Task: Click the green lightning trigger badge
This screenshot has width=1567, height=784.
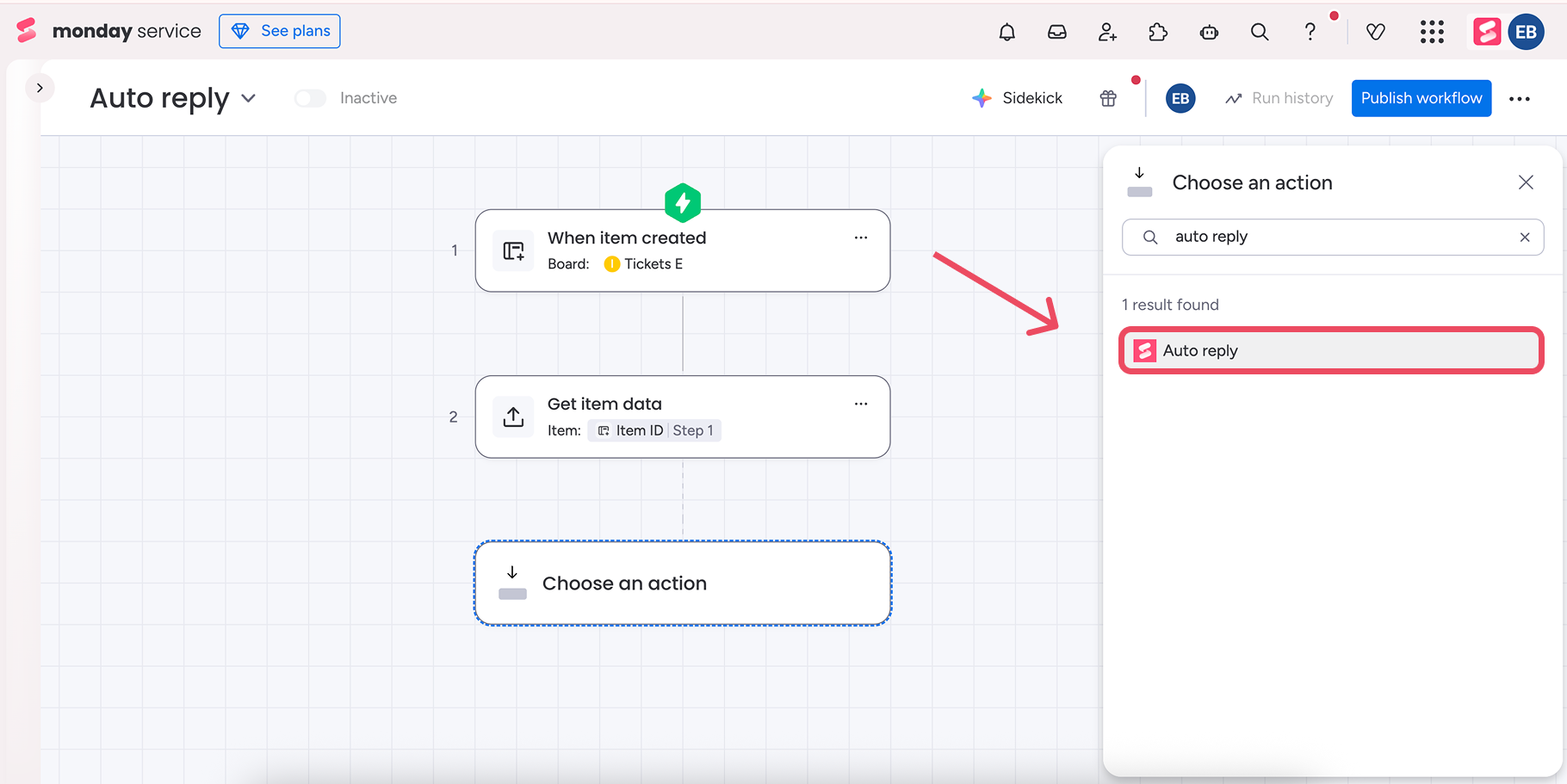Action: click(683, 203)
